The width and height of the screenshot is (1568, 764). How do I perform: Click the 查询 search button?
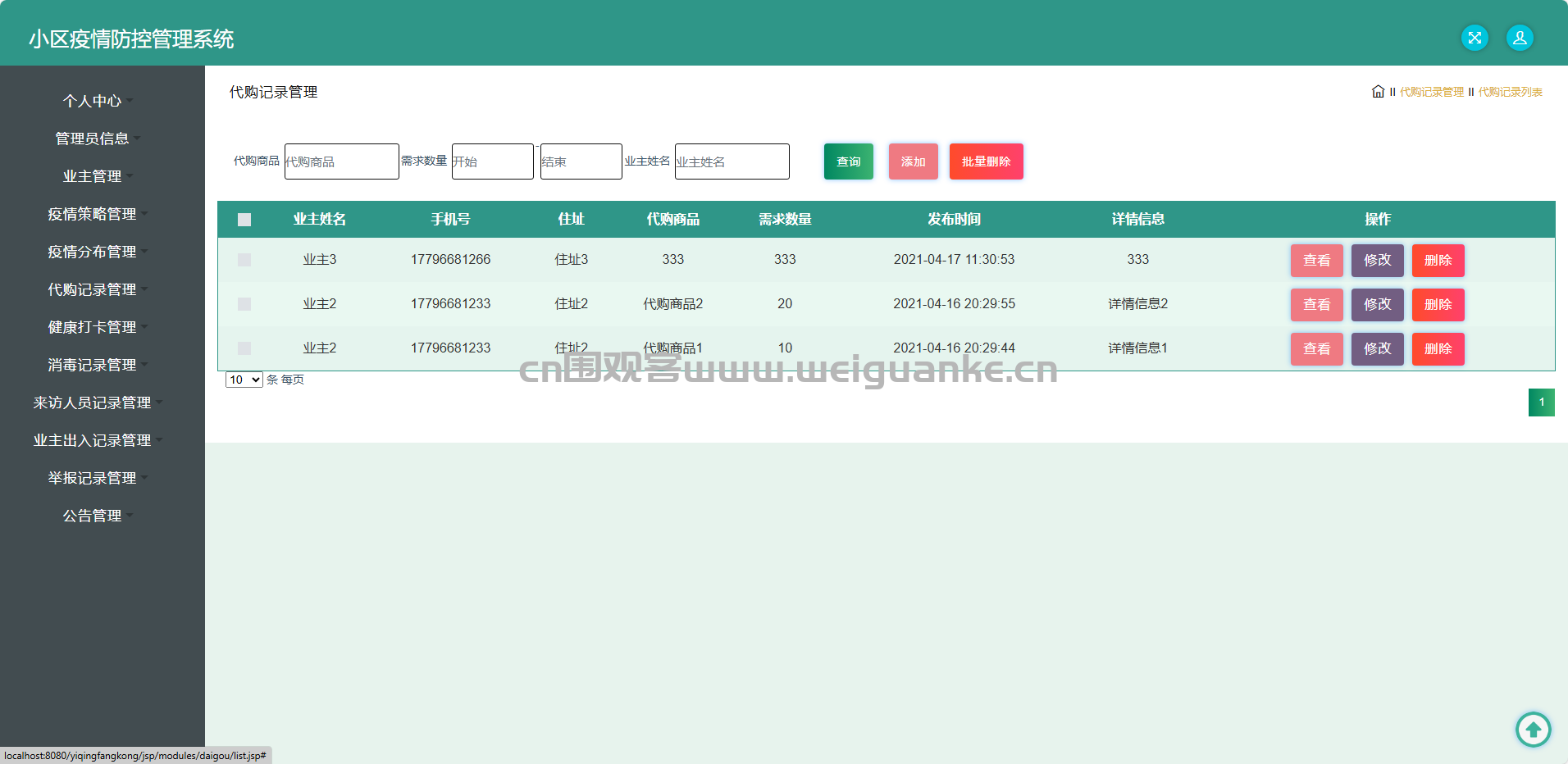click(849, 161)
